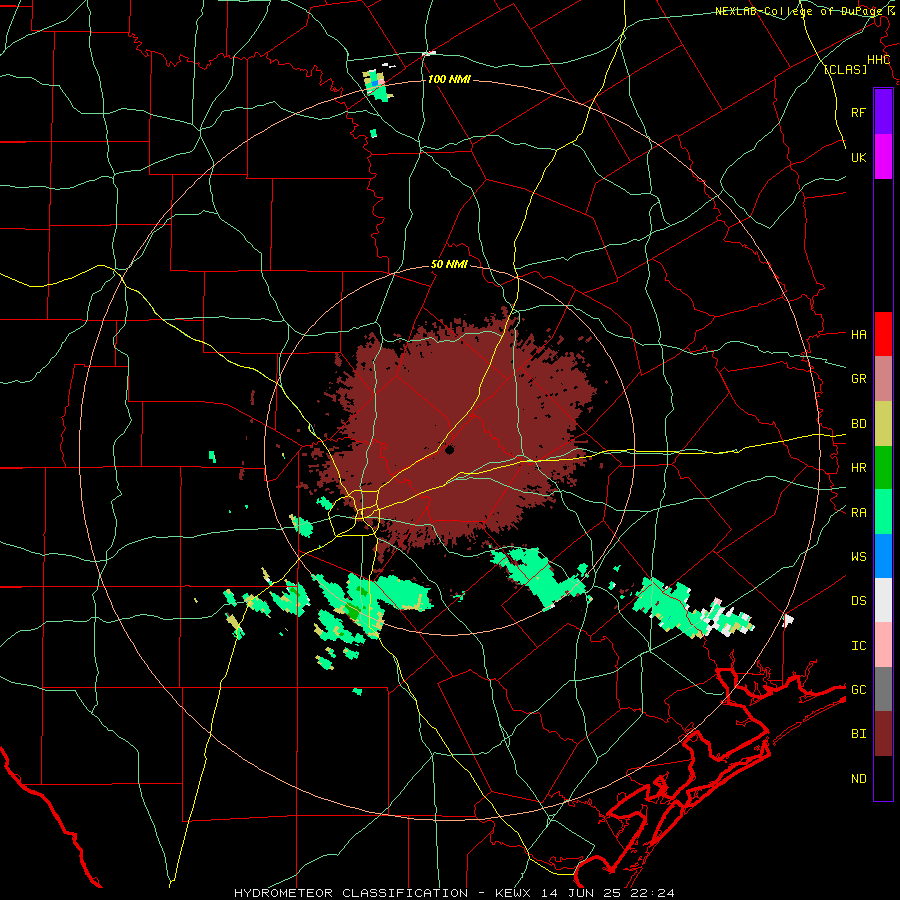Click the RA light green legend swatch

tap(883, 512)
